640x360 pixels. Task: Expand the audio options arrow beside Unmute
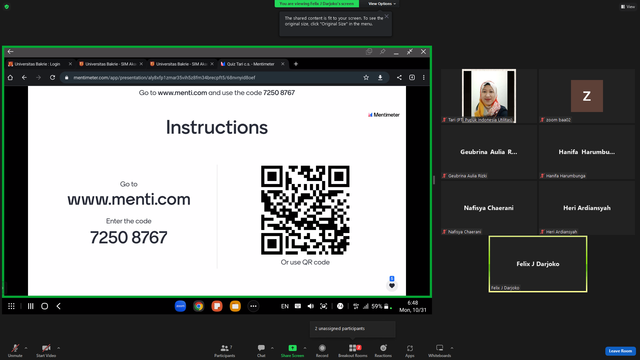point(26,348)
